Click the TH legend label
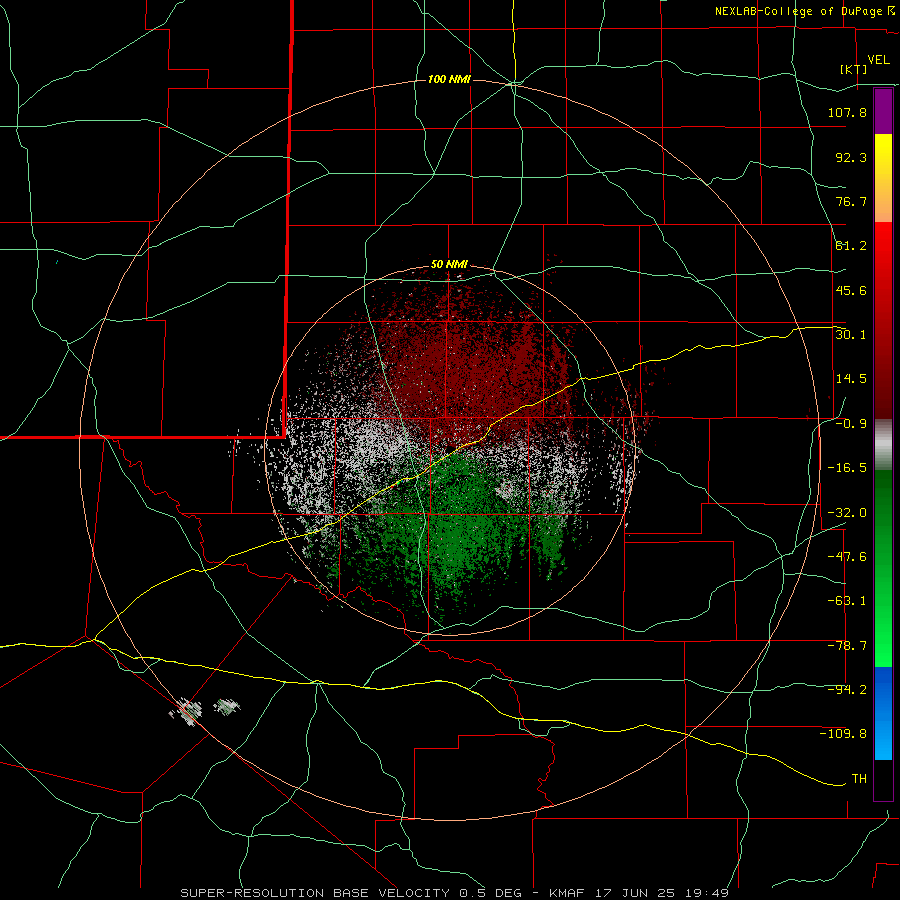The image size is (900, 900). [x=859, y=779]
